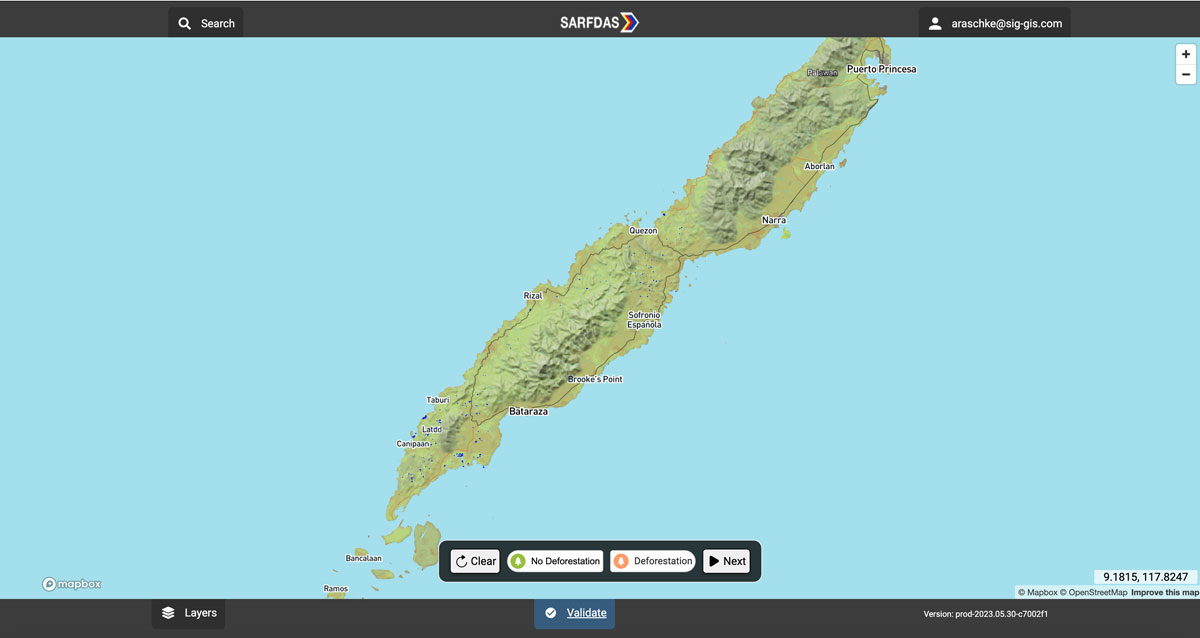Click the Clear refresh icon

click(x=461, y=561)
